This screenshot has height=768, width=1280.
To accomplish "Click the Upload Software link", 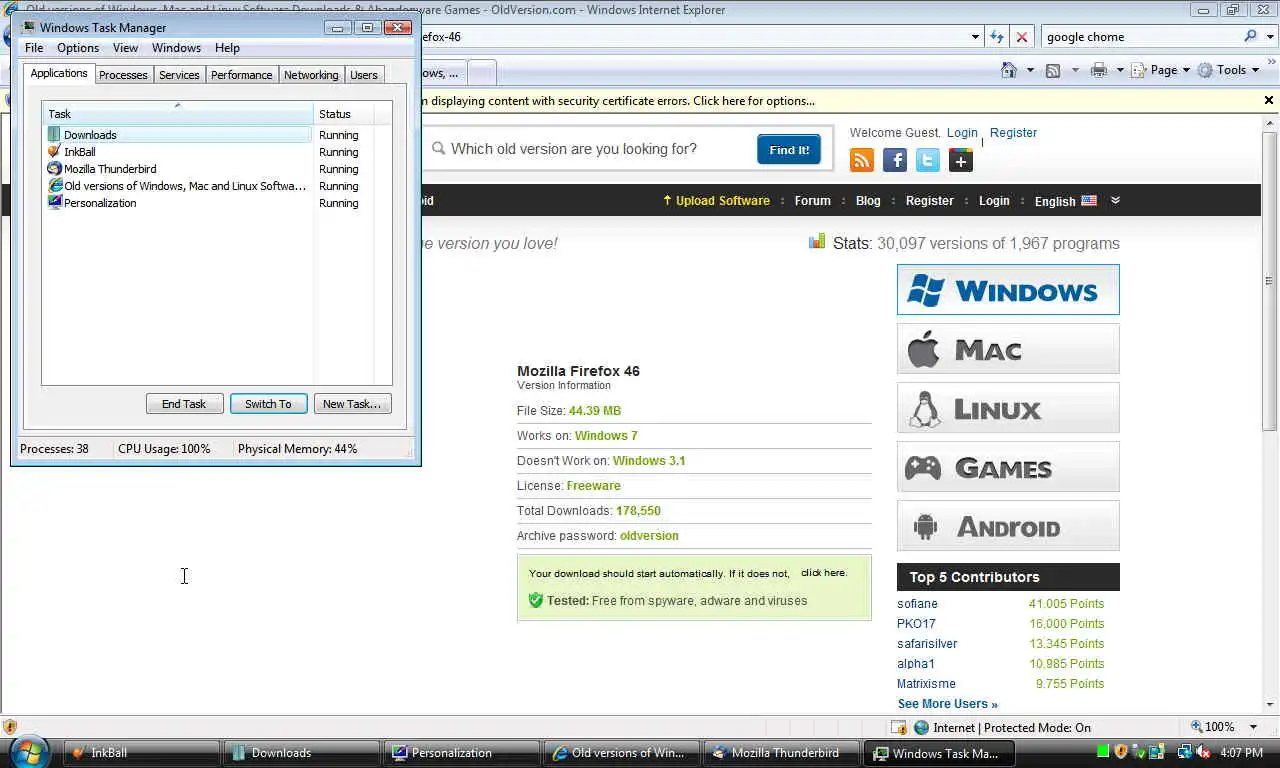I will point(716,200).
